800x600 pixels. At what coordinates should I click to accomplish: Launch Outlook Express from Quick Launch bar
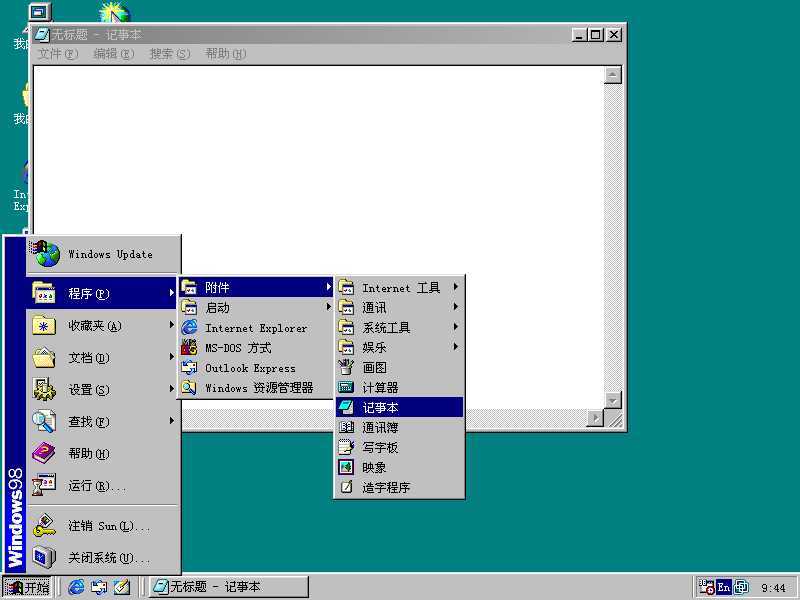(99, 587)
